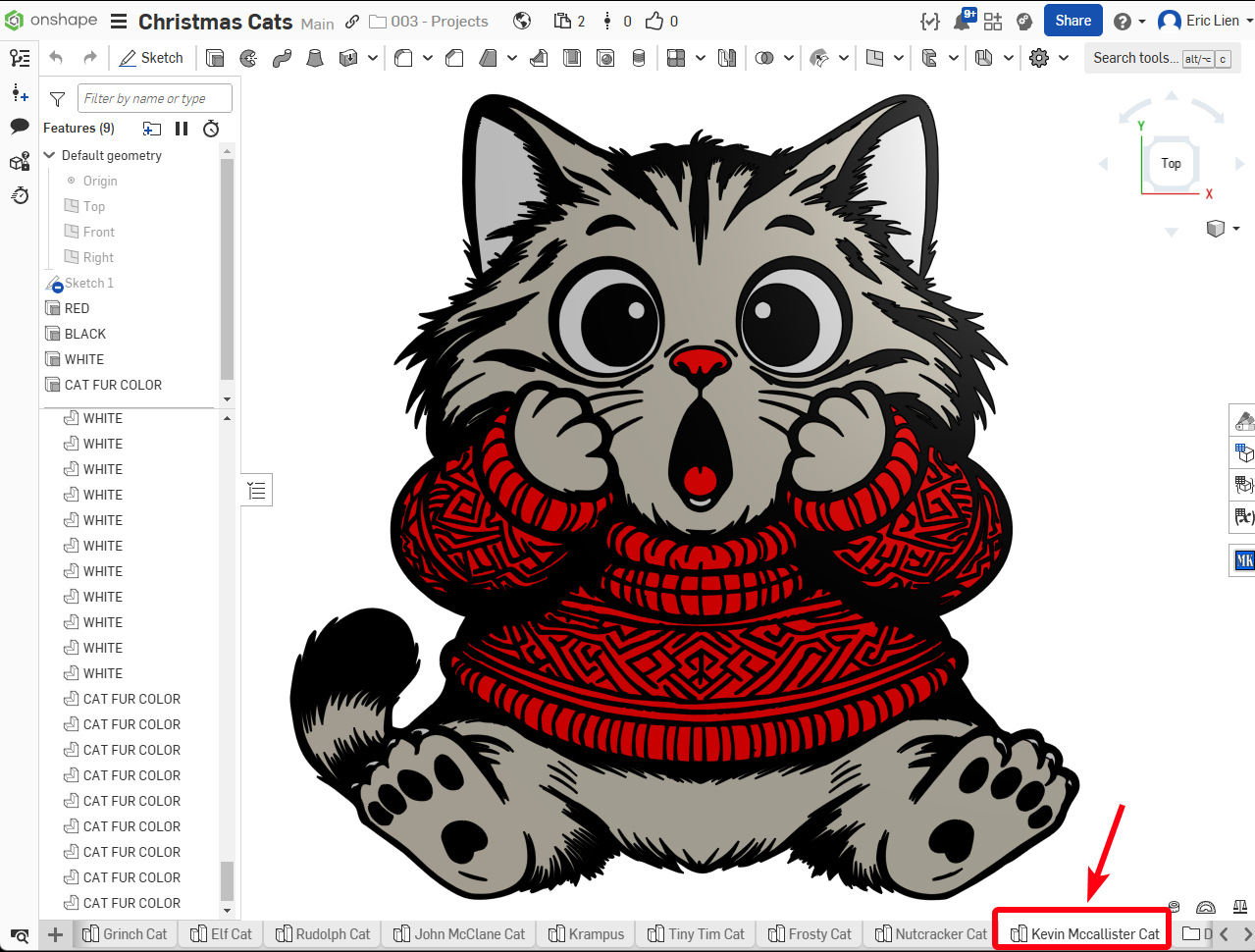The height and width of the screenshot is (952, 1255).
Task: Switch to the Elf Cat tab
Action: click(221, 934)
